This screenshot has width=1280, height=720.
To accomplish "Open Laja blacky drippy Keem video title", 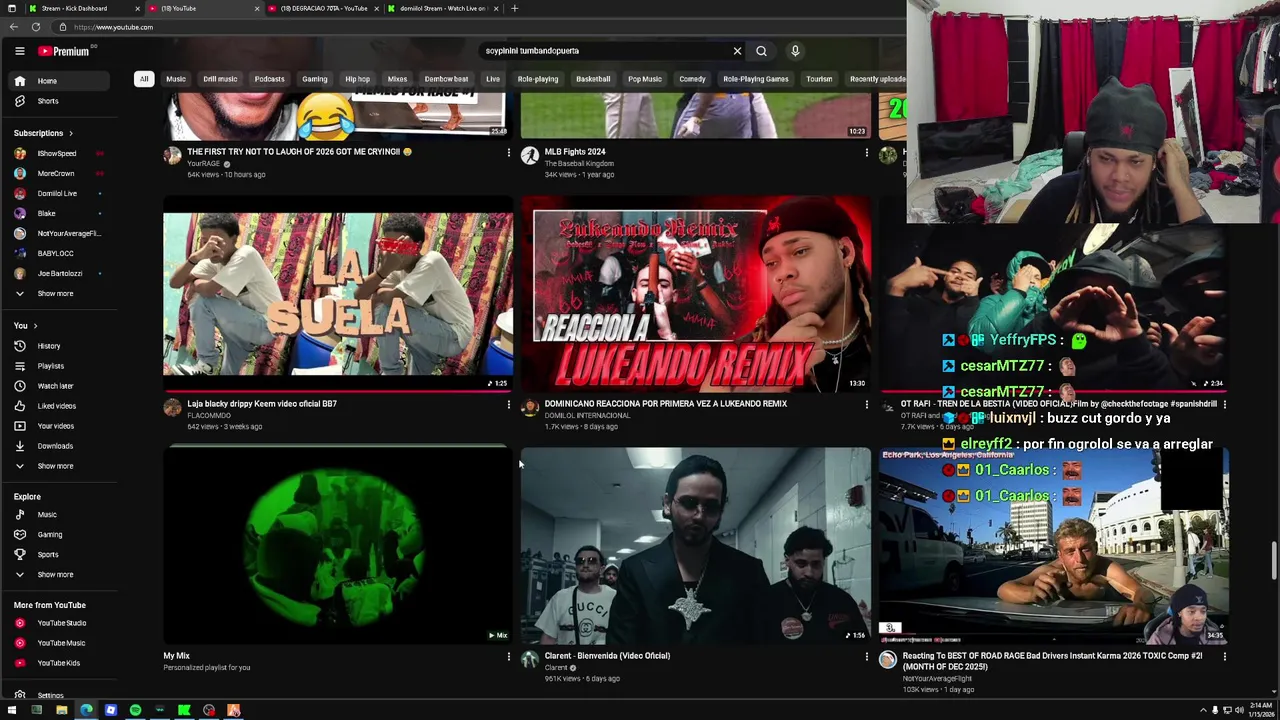I will pyautogui.click(x=262, y=404).
